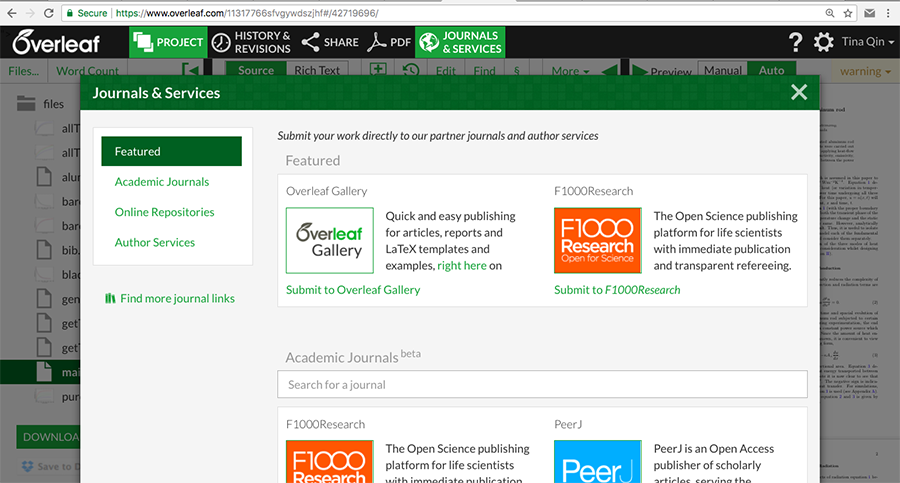The height and width of the screenshot is (483, 900).
Task: Open settings gear icon
Action: coord(824,42)
